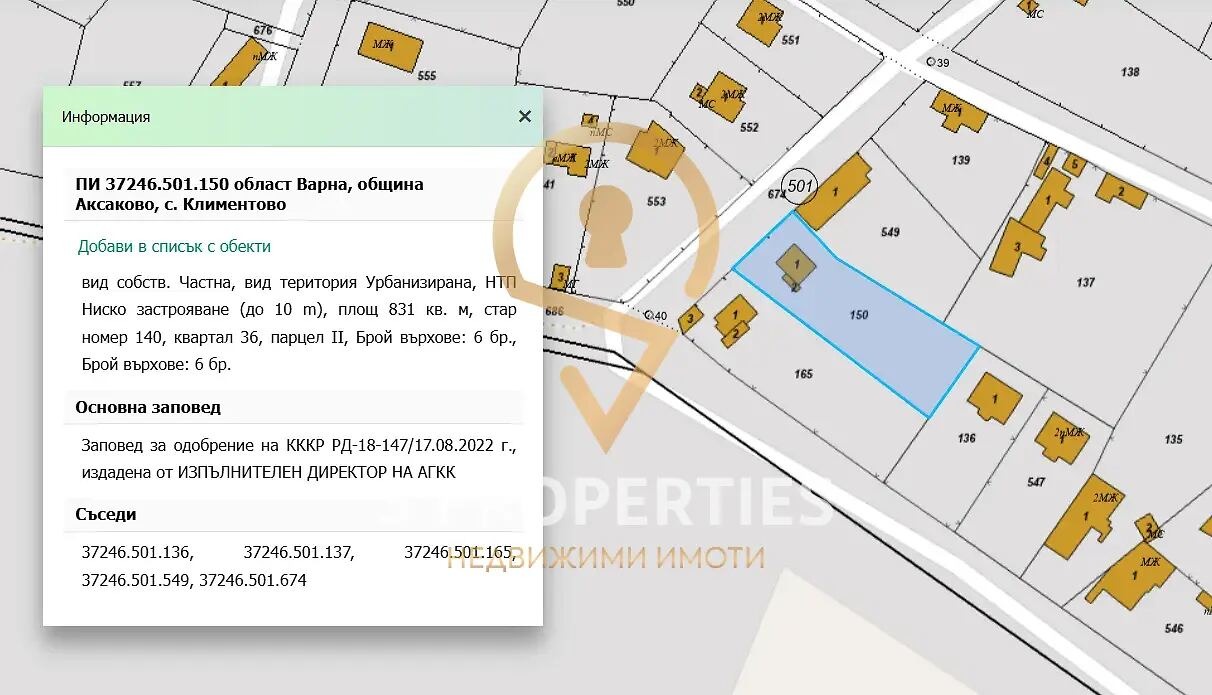Close the Информация panel
Viewport: 1212px width, 695px height.
[x=524, y=116]
